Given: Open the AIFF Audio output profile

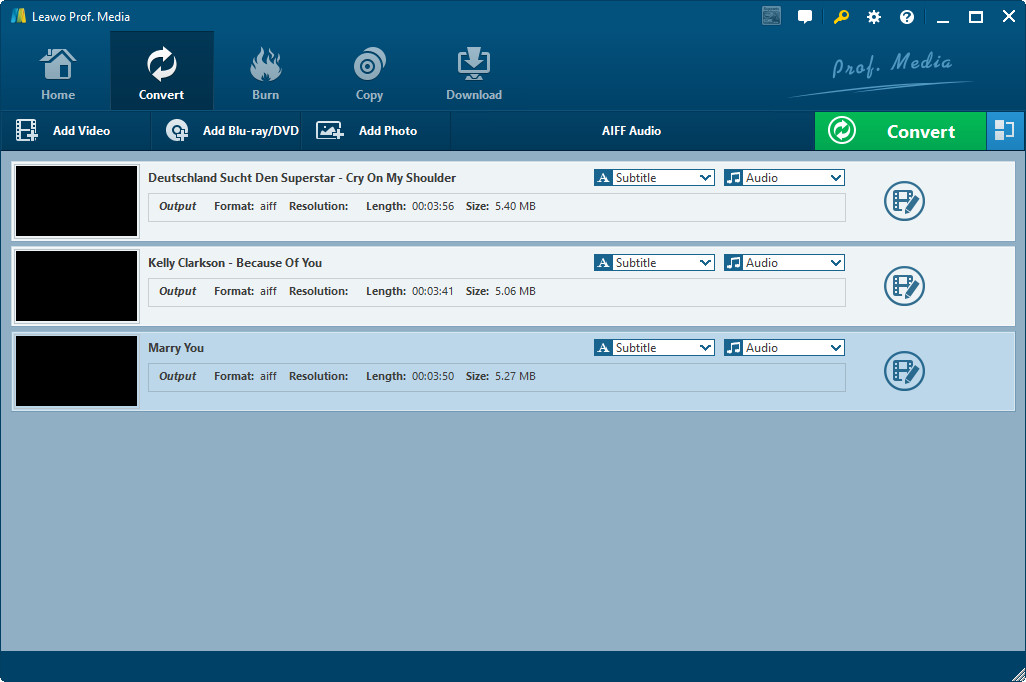Looking at the screenshot, I should click(x=631, y=131).
